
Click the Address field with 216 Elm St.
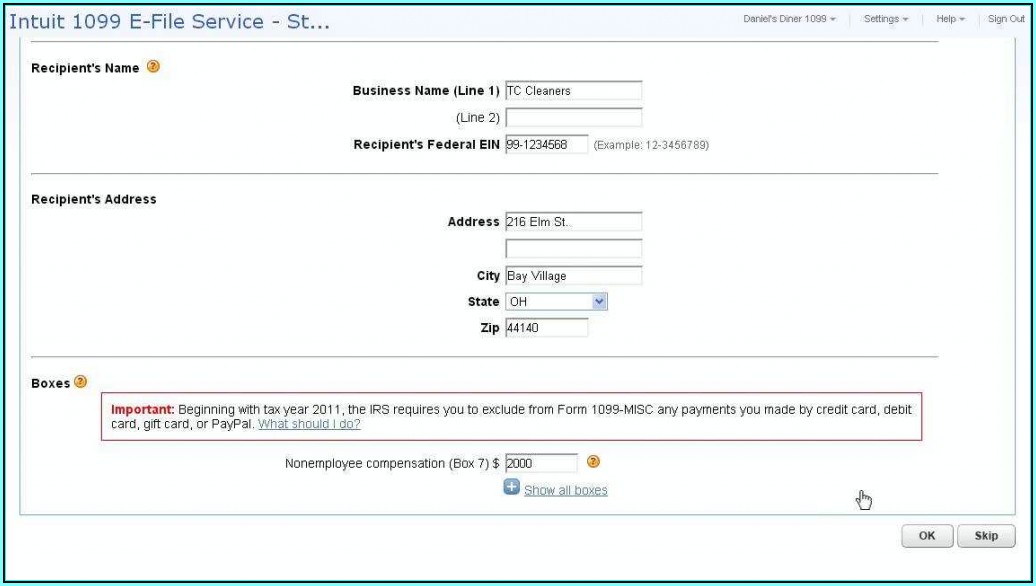573,222
